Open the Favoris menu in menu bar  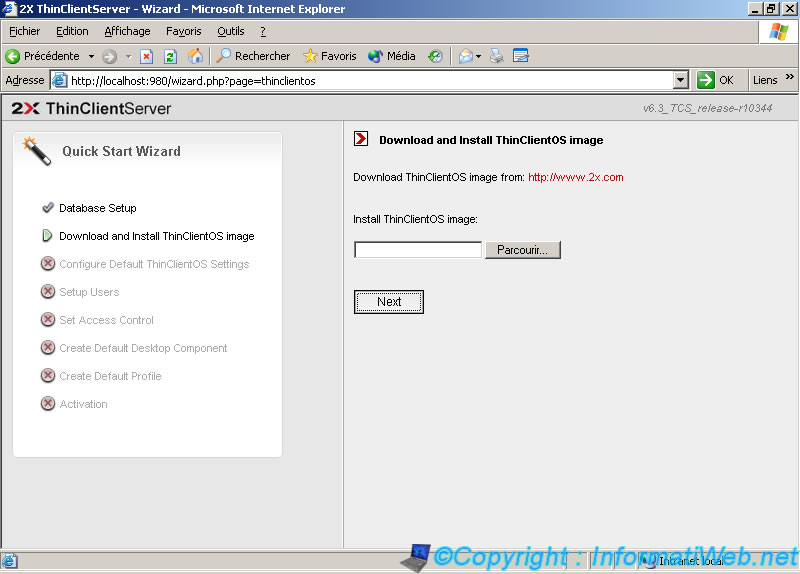pyautogui.click(x=184, y=31)
